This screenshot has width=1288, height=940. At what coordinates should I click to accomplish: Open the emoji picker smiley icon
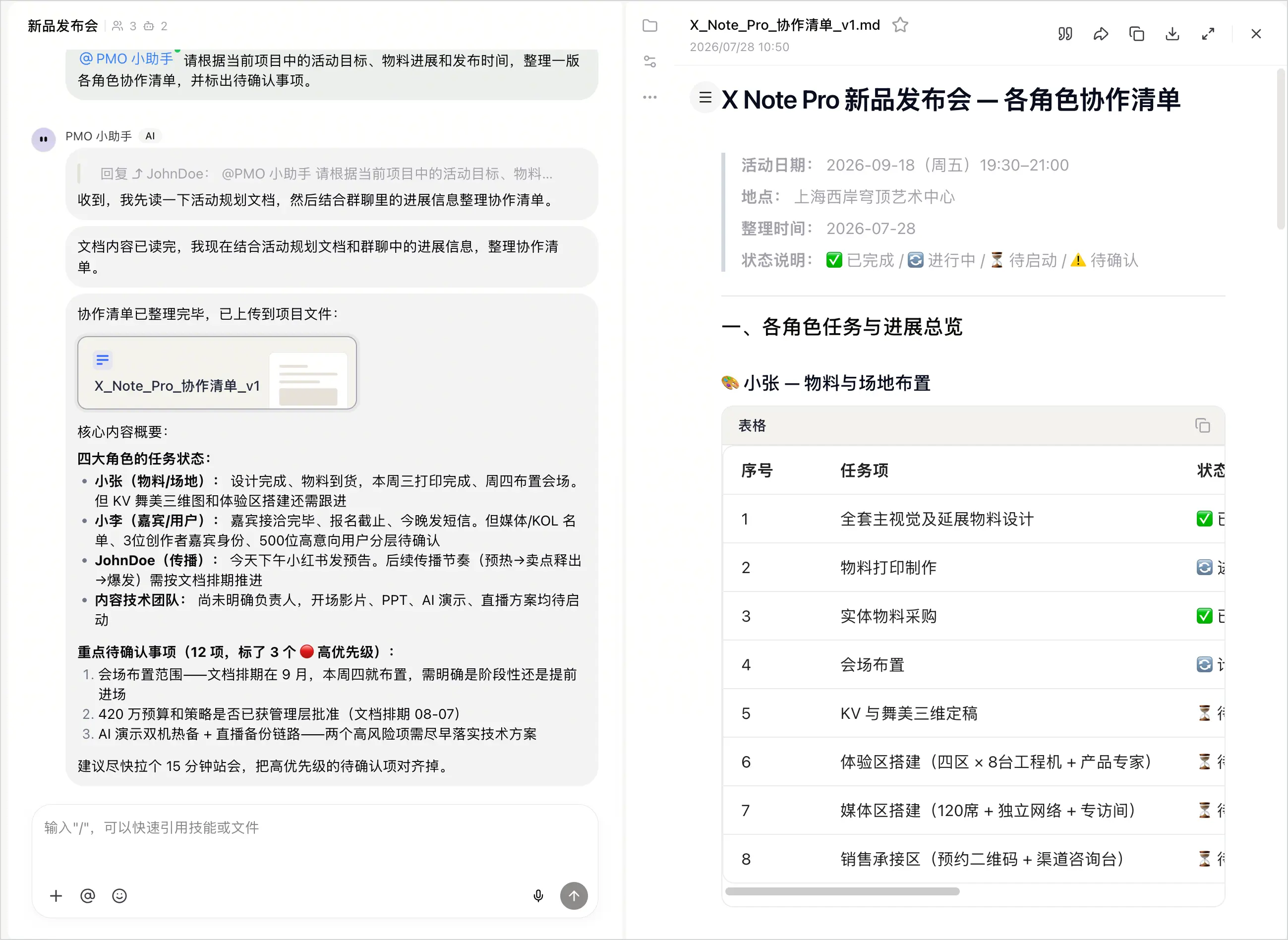[x=119, y=896]
